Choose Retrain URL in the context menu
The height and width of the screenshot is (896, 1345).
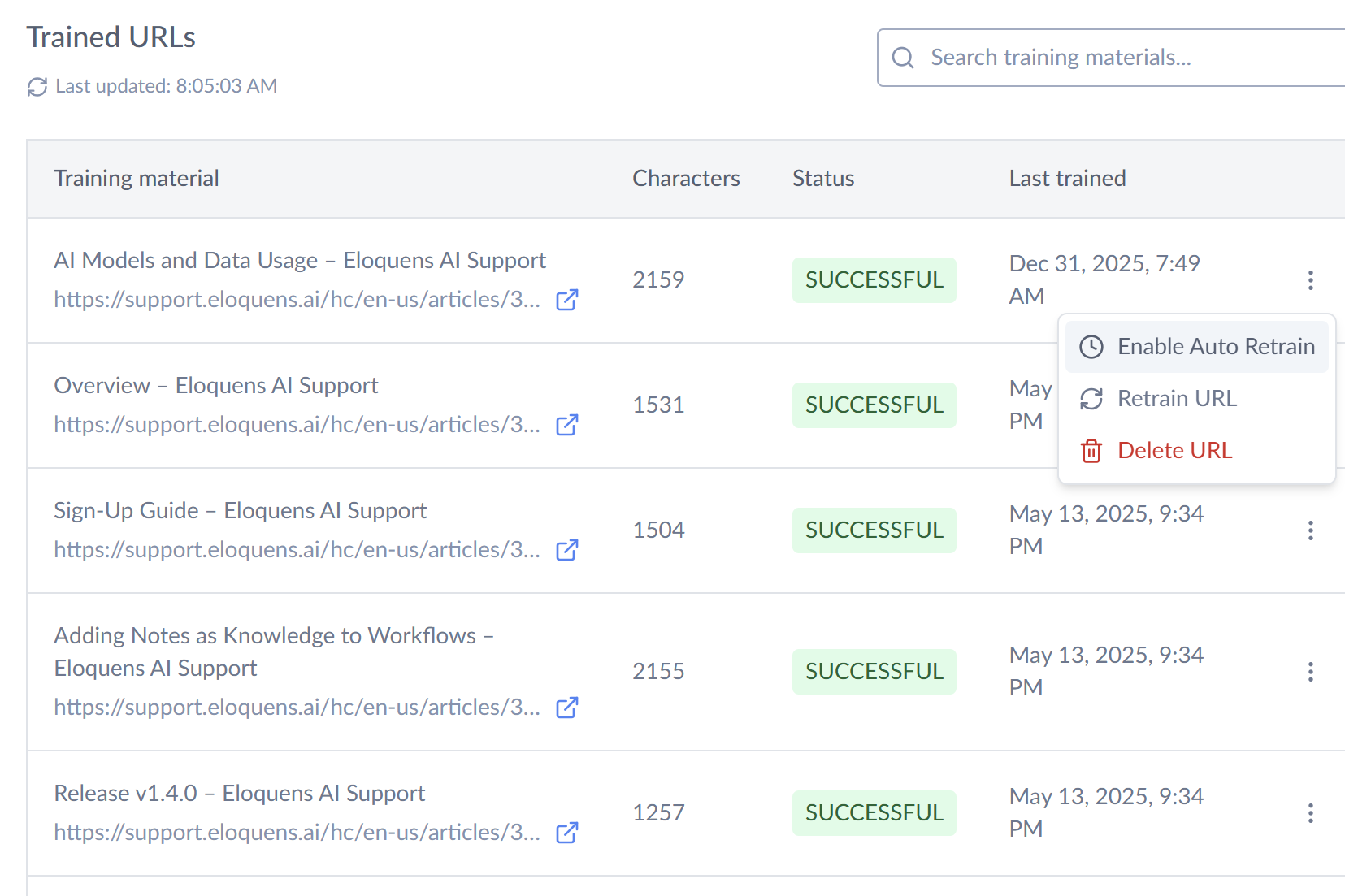point(1177,399)
